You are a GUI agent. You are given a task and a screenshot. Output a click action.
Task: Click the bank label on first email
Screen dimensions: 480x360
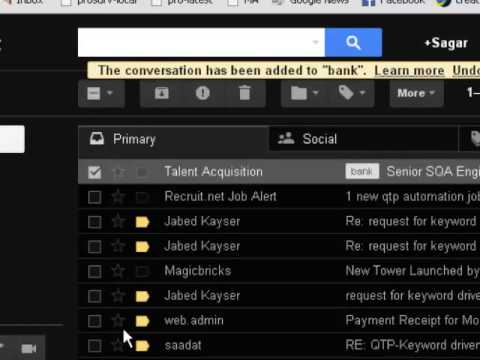(x=362, y=171)
